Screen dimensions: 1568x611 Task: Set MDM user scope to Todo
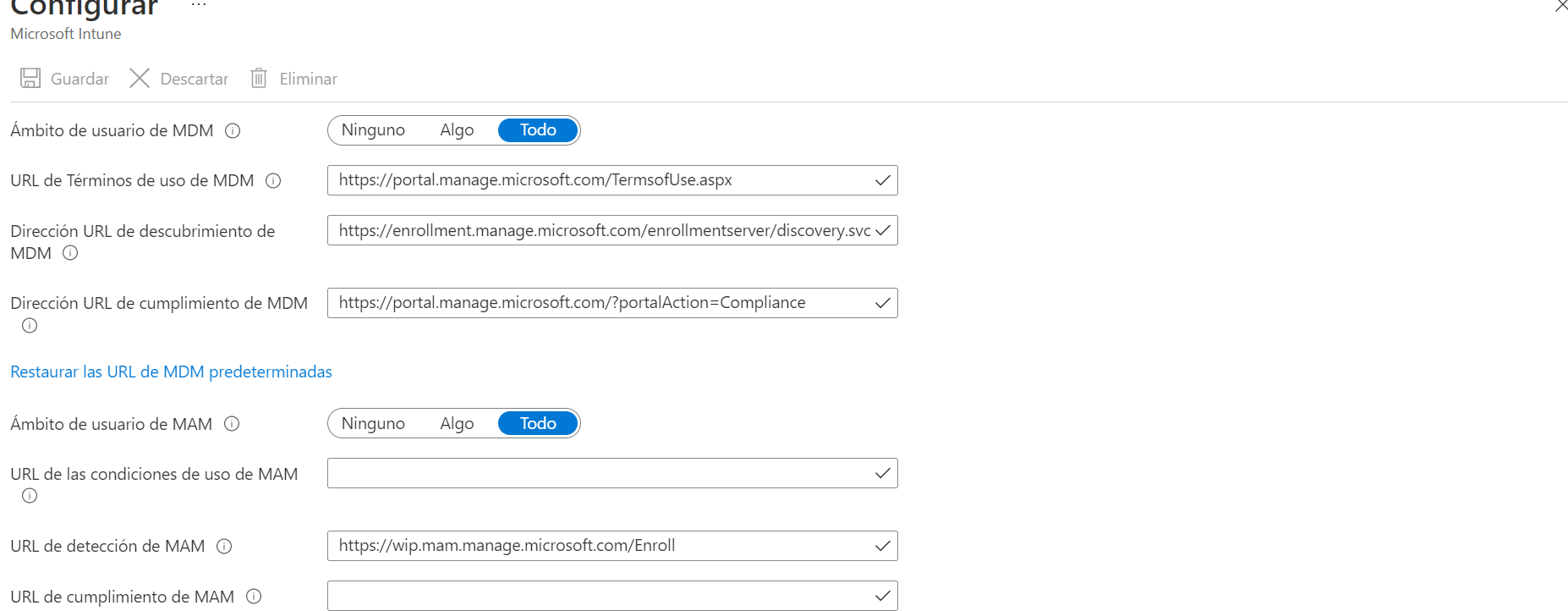click(x=538, y=130)
